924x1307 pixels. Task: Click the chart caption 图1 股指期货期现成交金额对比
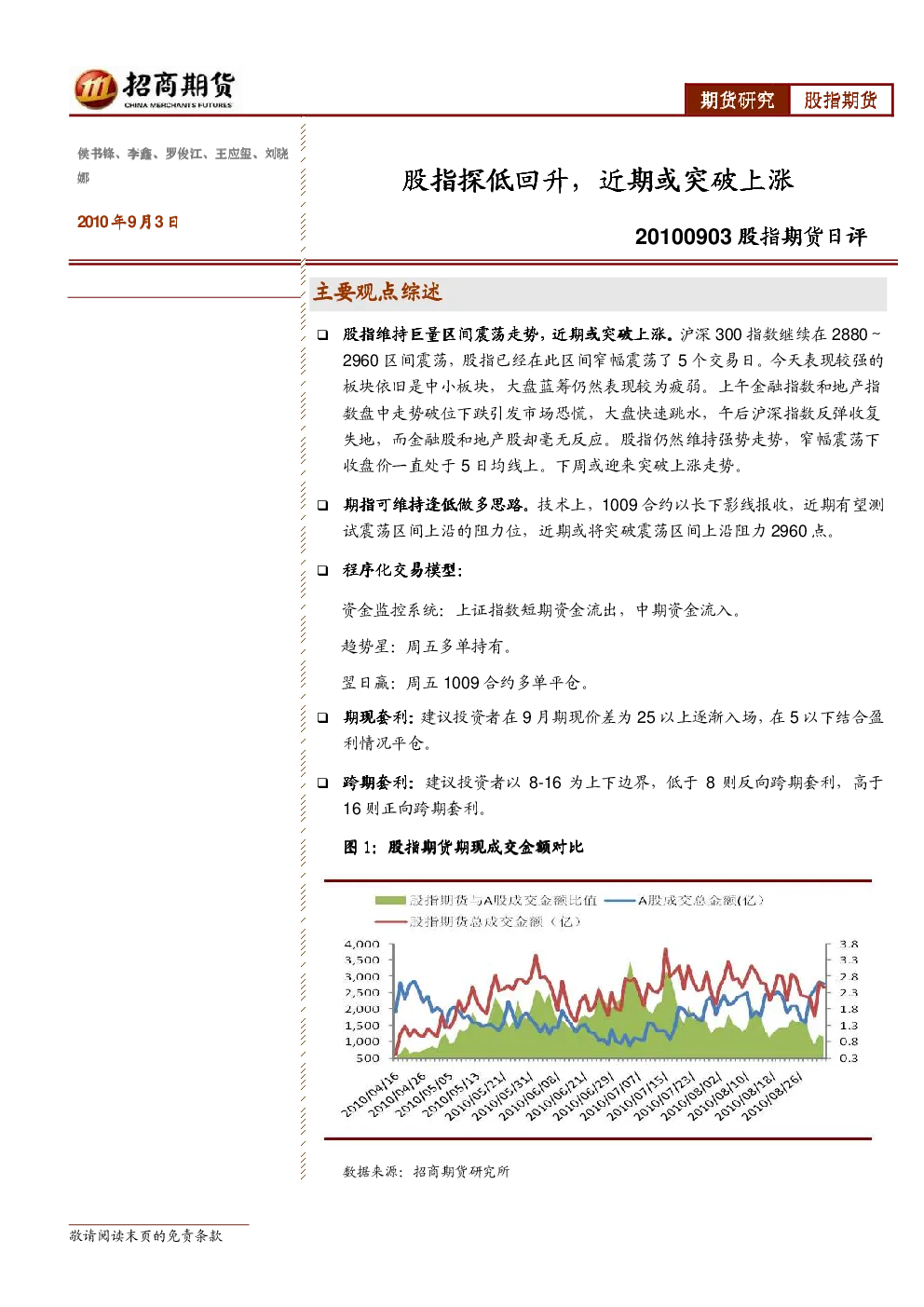(463, 847)
